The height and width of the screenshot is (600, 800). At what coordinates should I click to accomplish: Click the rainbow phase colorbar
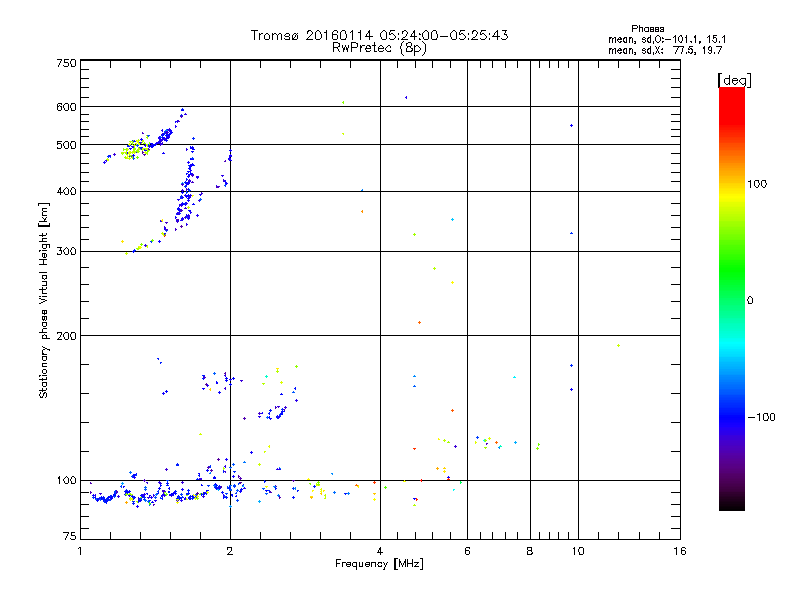(732, 299)
